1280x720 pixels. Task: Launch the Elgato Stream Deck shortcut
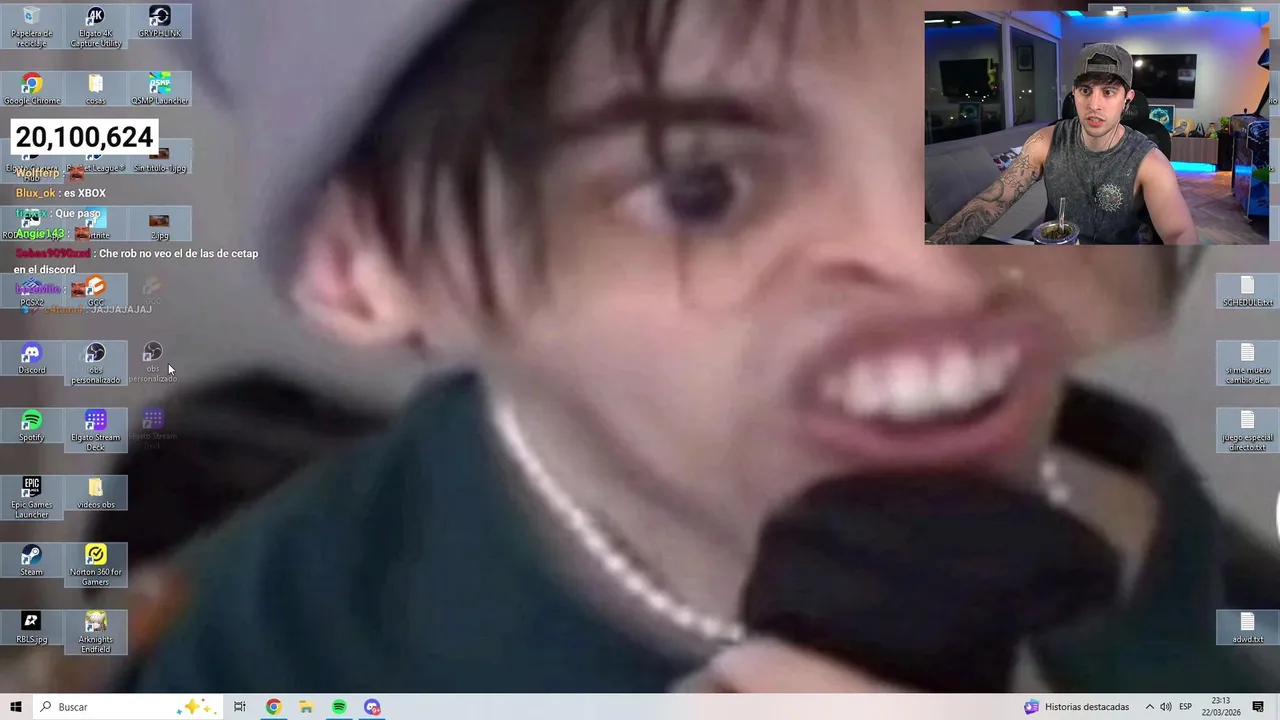96,431
